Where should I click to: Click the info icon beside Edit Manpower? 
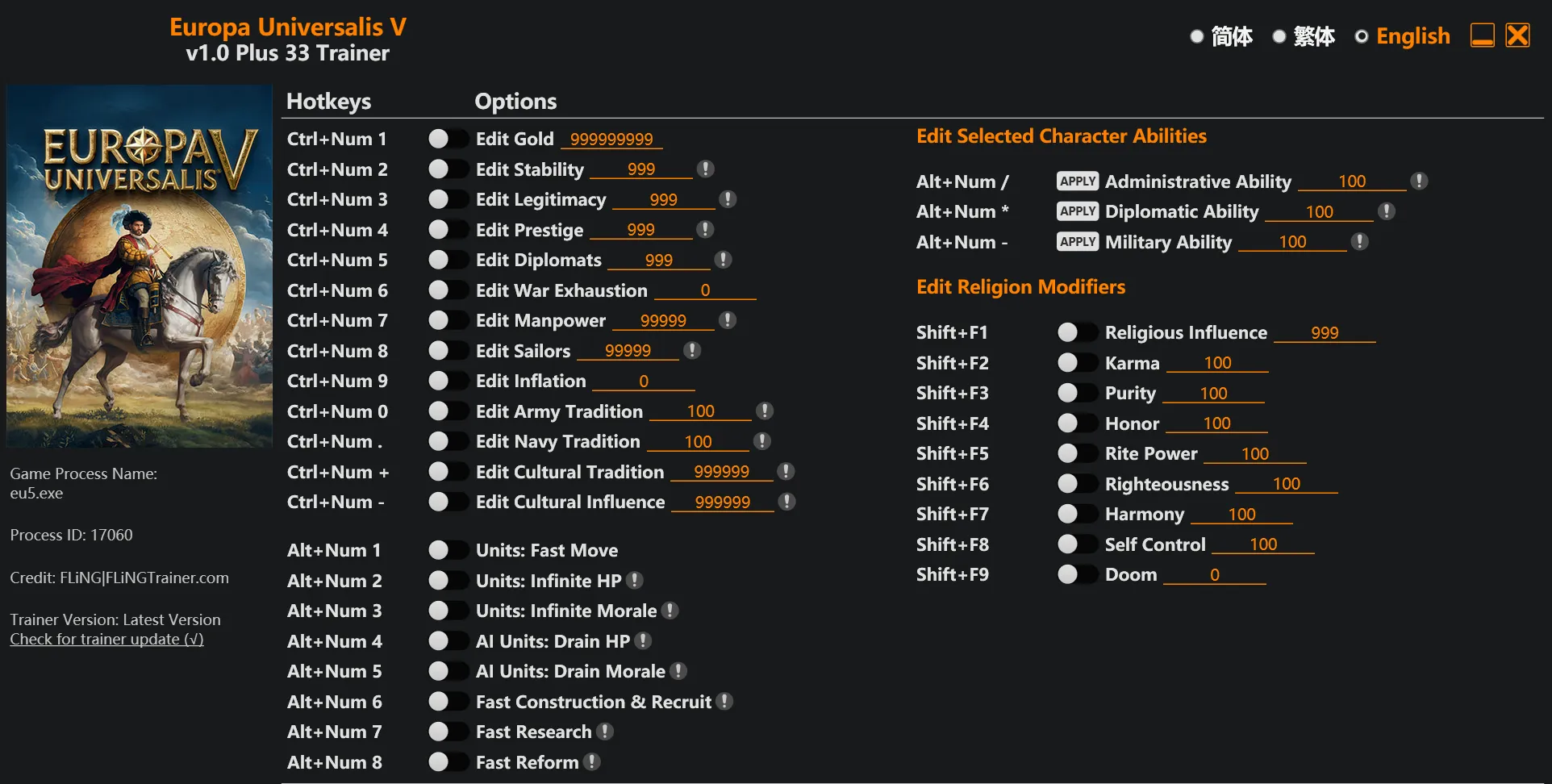pos(728,320)
